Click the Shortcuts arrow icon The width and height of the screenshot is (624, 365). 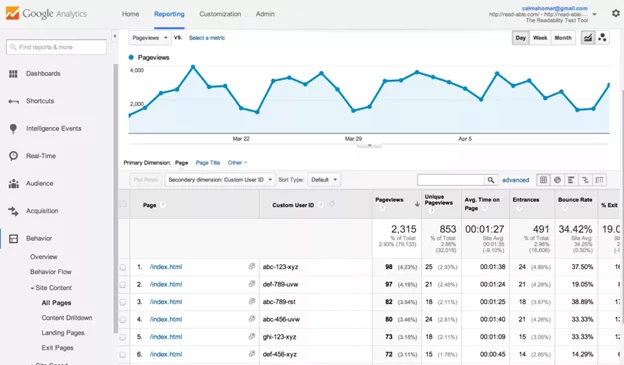coord(13,101)
